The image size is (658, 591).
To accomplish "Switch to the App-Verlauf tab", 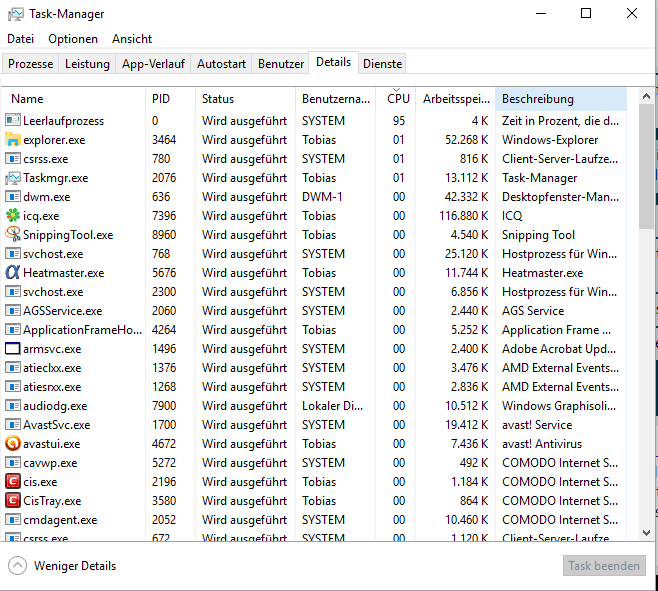I will (x=153, y=64).
